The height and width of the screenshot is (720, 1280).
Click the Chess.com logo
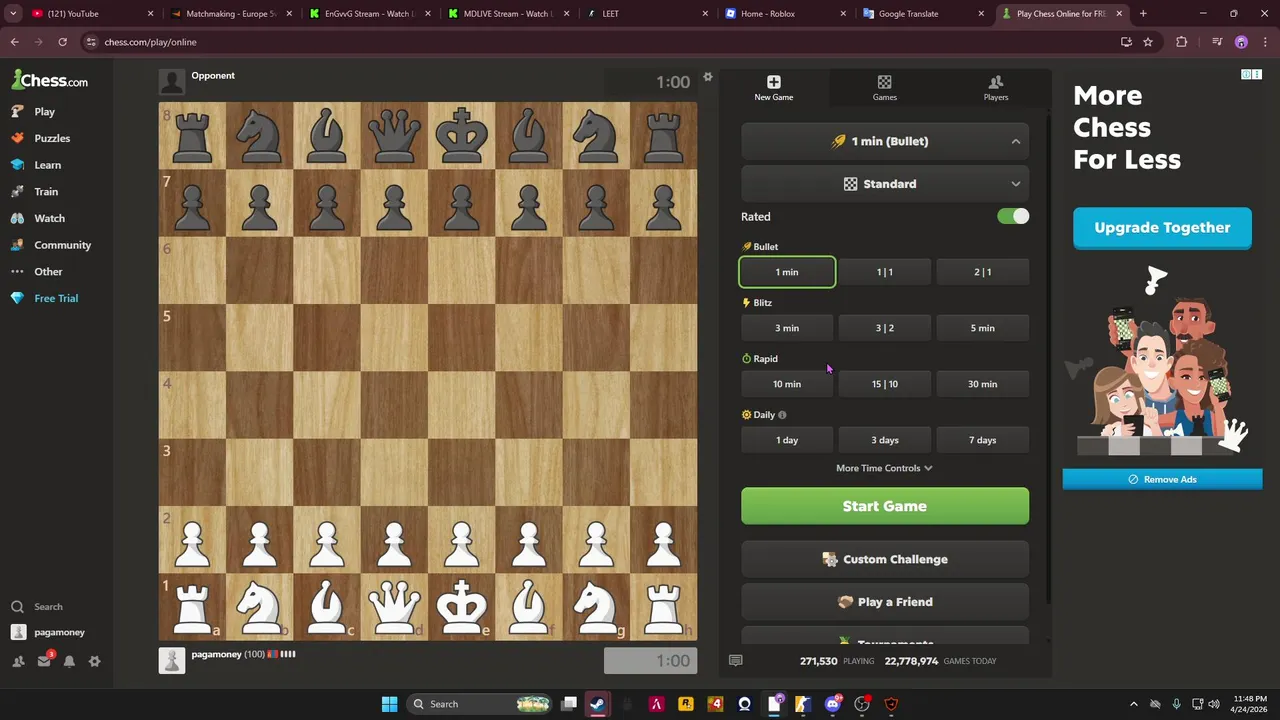50,80
